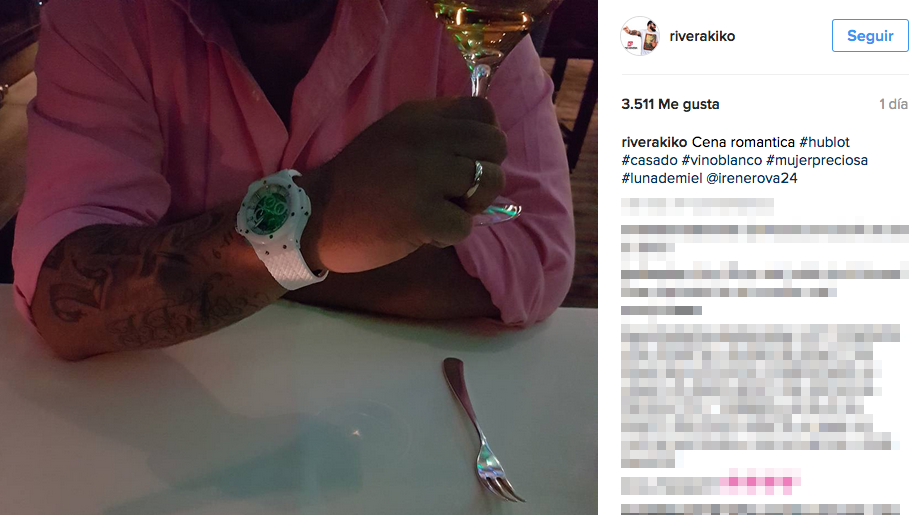Click the white Hublot watch in the photo

tap(276, 226)
